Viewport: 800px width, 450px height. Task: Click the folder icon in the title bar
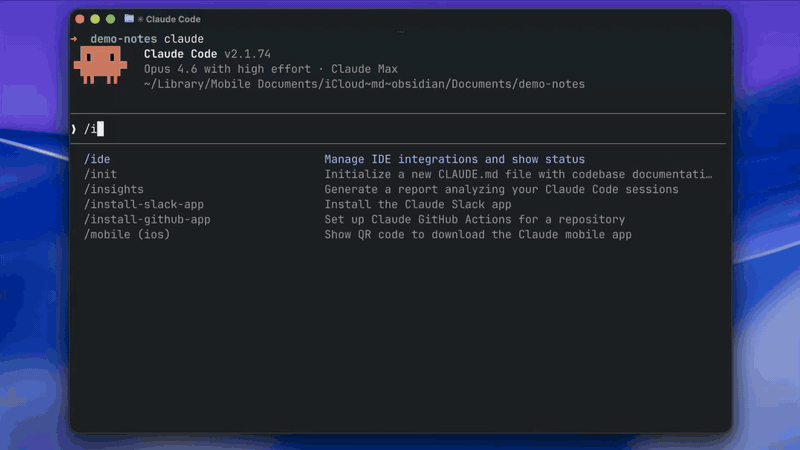[x=129, y=19]
